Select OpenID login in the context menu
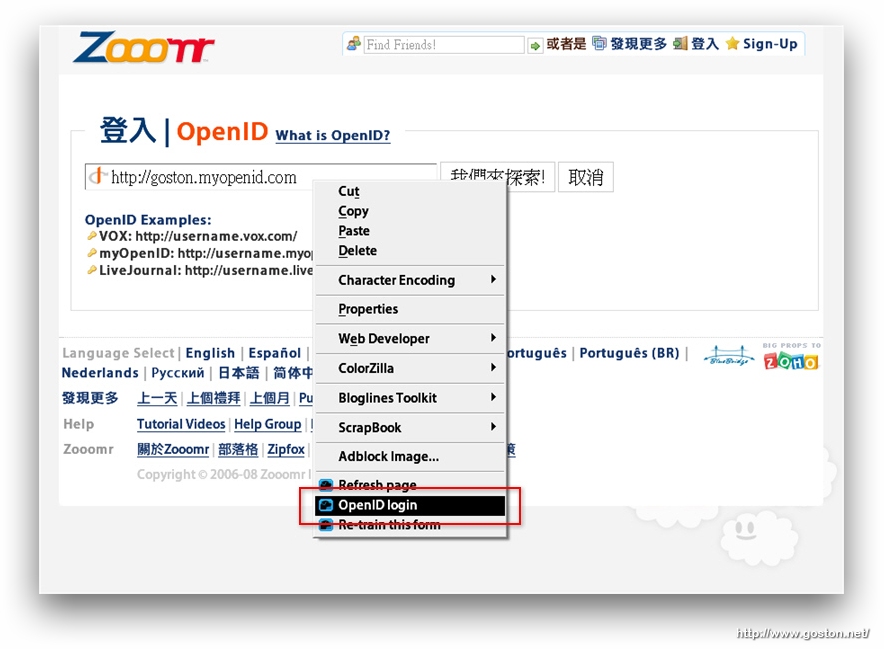The width and height of the screenshot is (884, 649). [x=410, y=505]
